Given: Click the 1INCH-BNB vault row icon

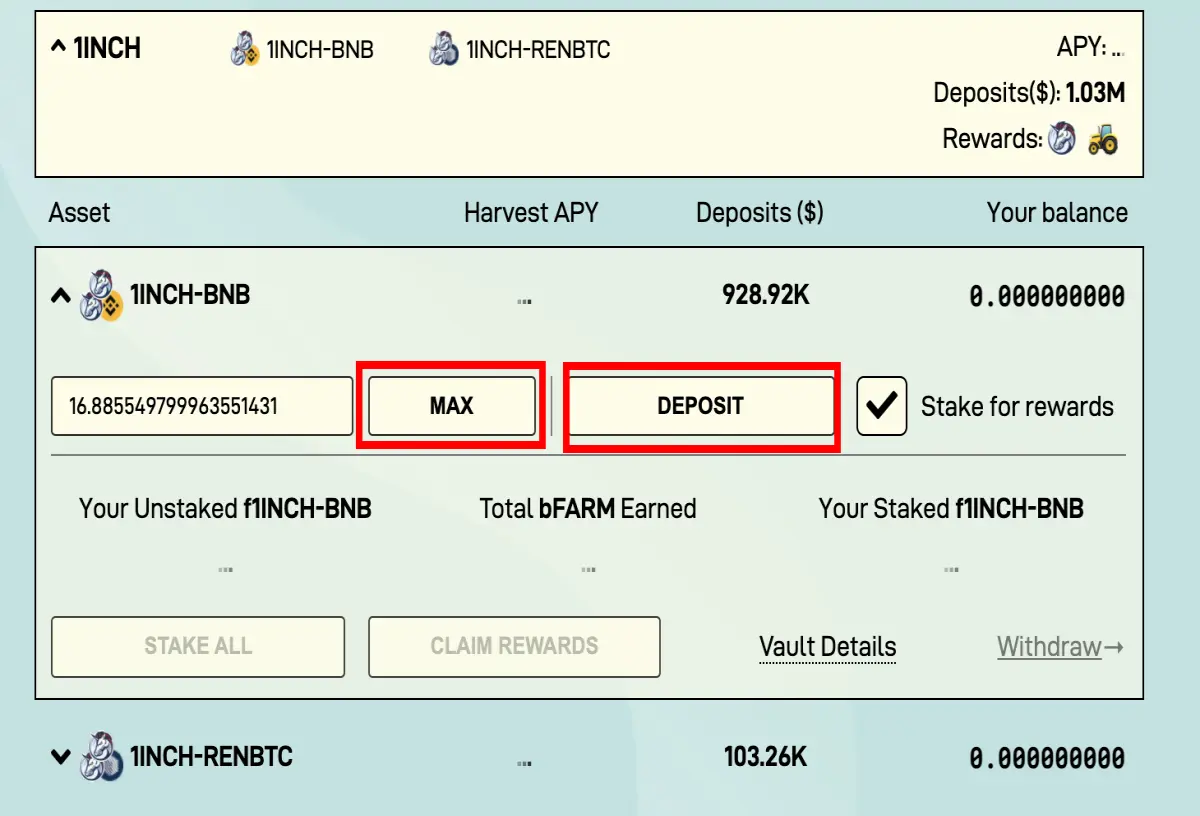Looking at the screenshot, I should pyautogui.click(x=101, y=295).
